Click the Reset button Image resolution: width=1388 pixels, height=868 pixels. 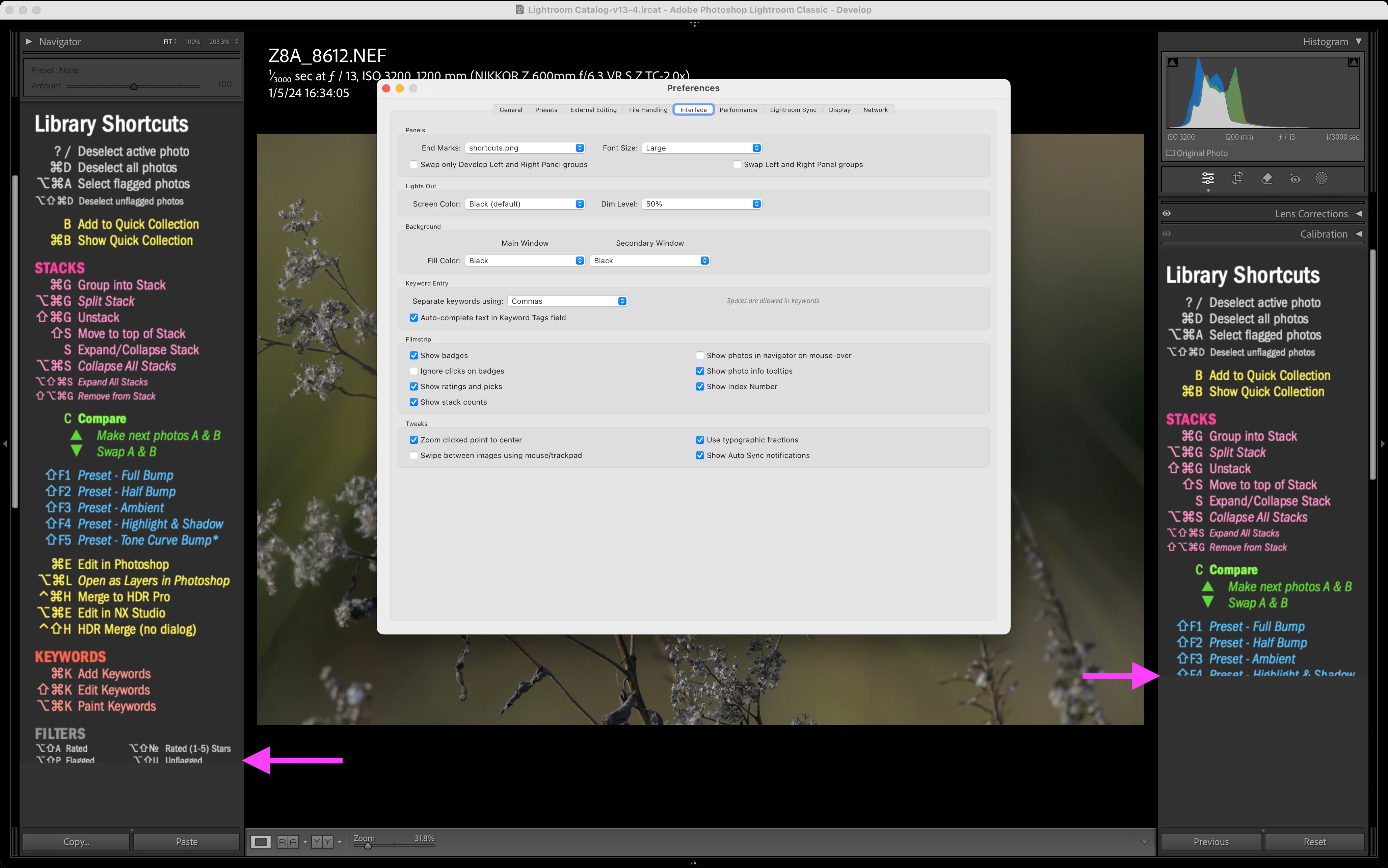coord(1314,842)
